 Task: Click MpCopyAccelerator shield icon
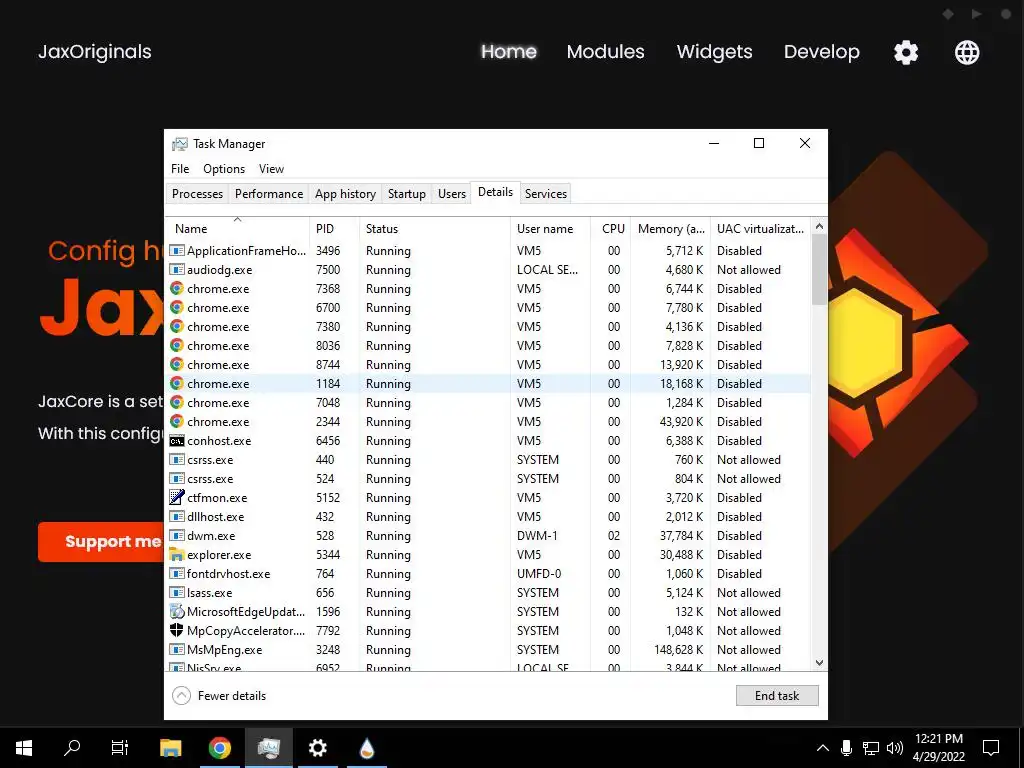point(176,630)
